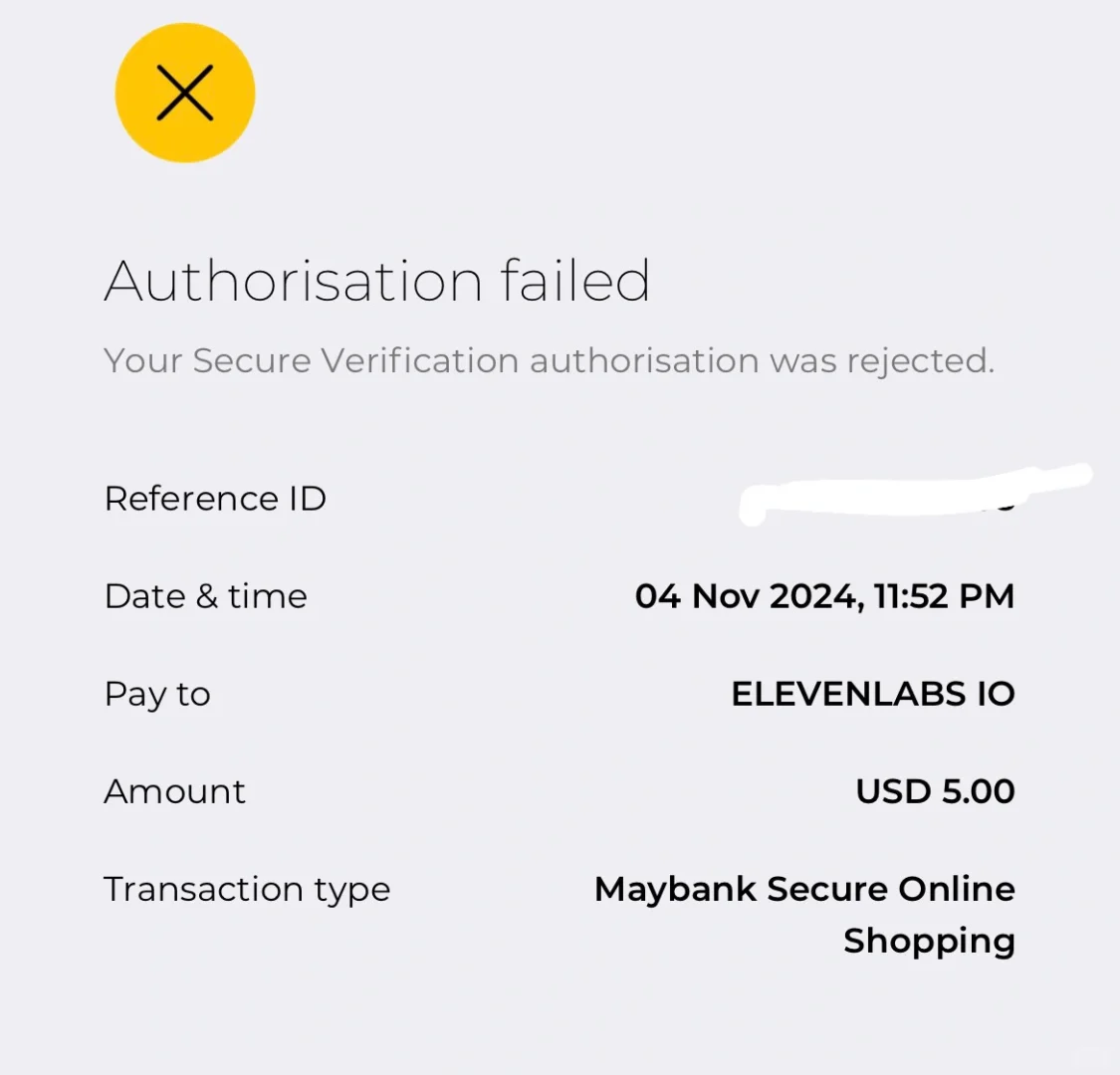Click the 04 Nov 2024, 11:52 PM value
This screenshot has width=1120, height=1075.
pyautogui.click(x=825, y=596)
